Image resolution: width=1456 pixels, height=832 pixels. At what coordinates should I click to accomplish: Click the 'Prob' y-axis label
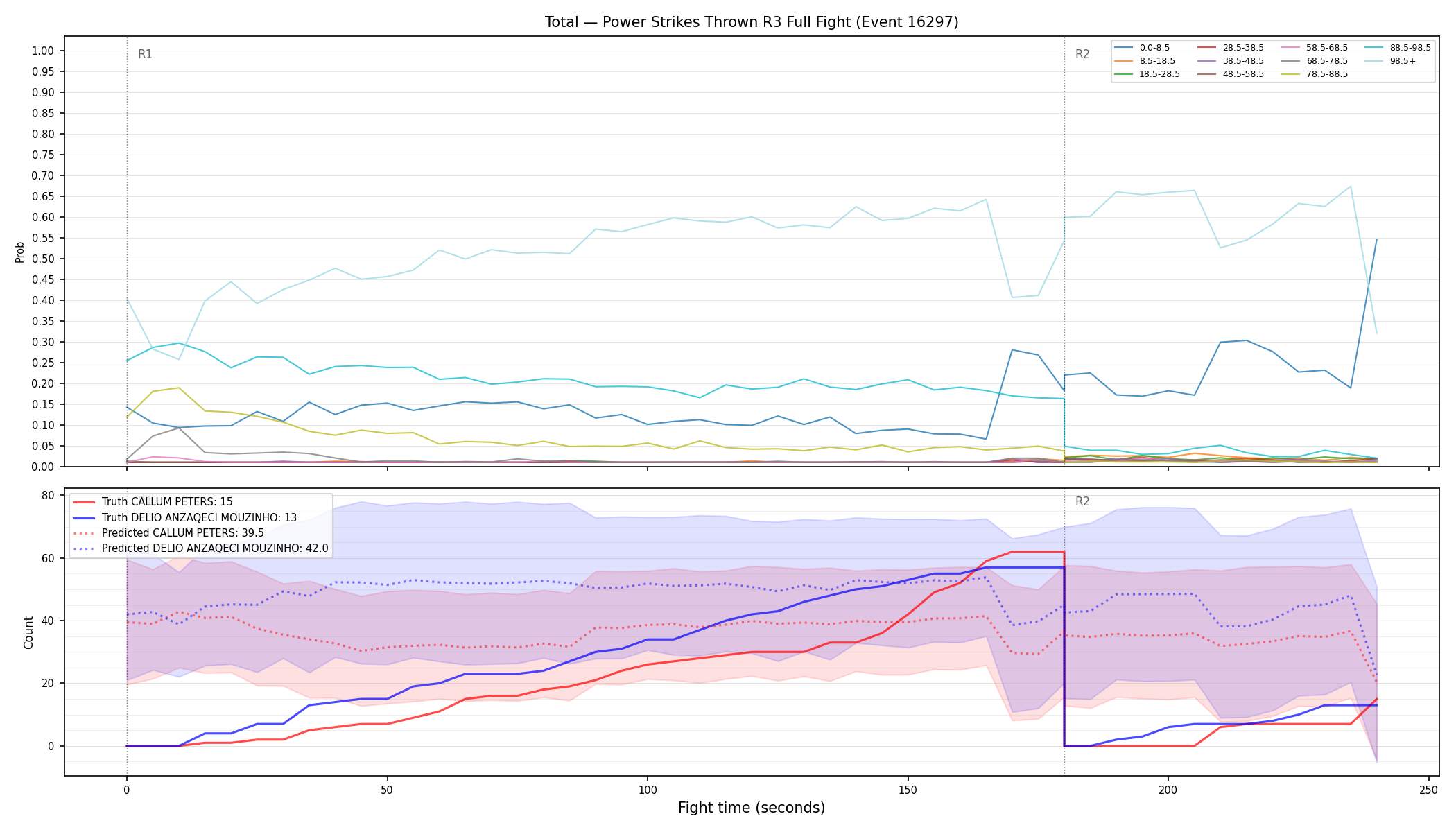tap(19, 252)
